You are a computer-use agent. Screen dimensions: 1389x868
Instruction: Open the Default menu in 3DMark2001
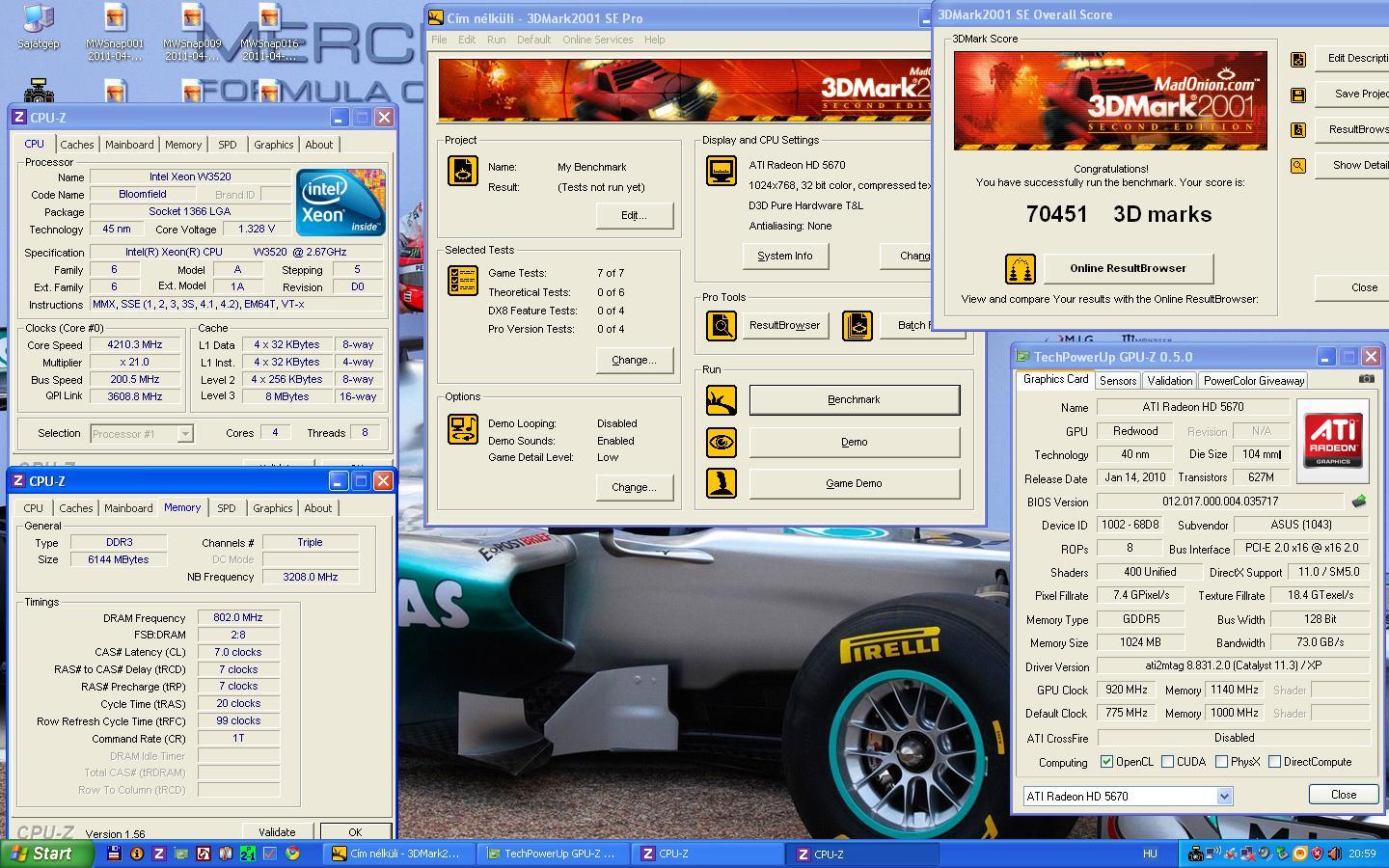click(x=533, y=40)
